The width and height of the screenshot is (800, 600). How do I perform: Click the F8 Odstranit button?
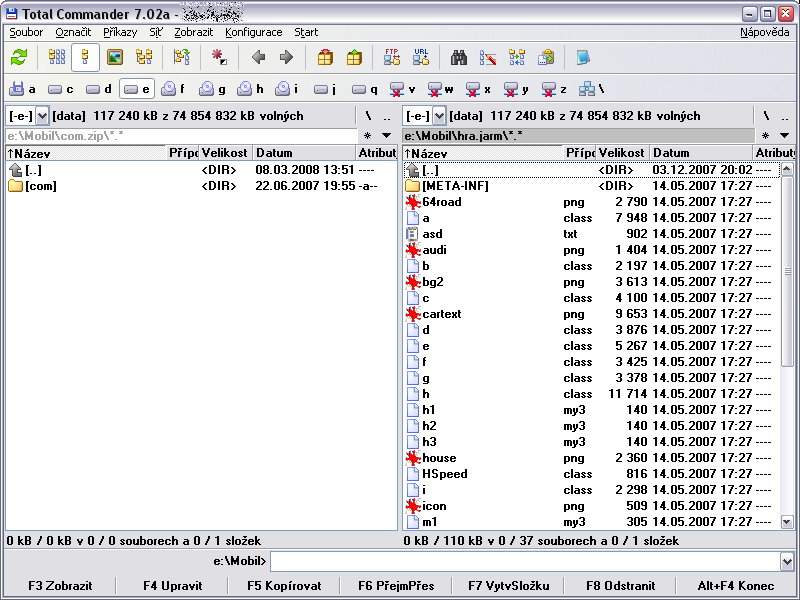(x=620, y=586)
